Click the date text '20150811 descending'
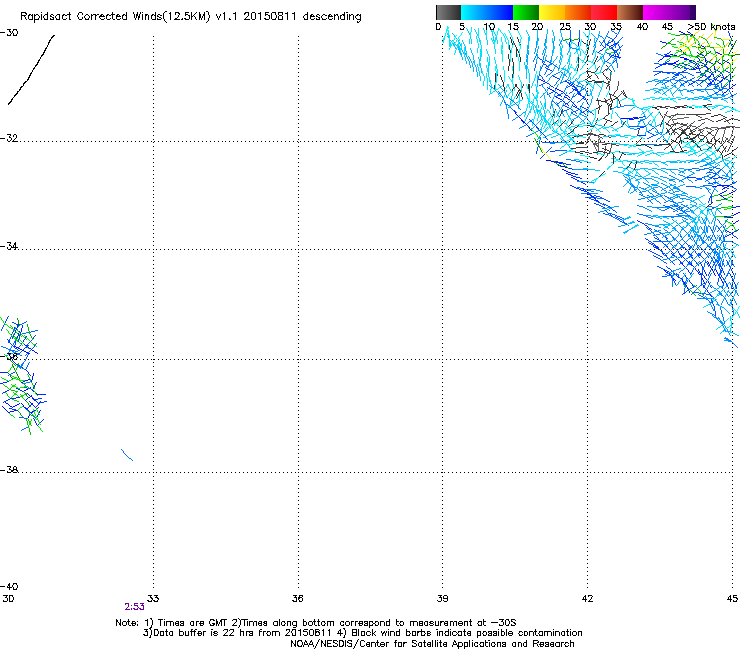Screen dimensions: 740x650 click(x=303, y=17)
